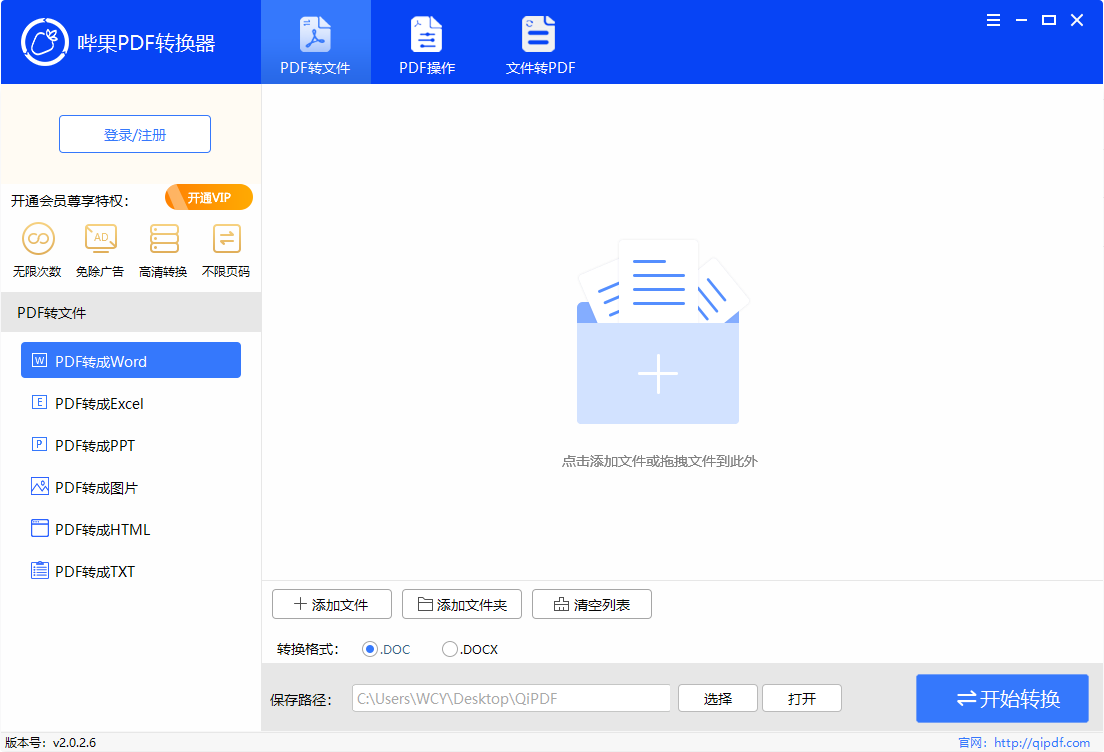Open the PDF转成PPT conversion option
The width and height of the screenshot is (1104, 752).
coord(131,445)
